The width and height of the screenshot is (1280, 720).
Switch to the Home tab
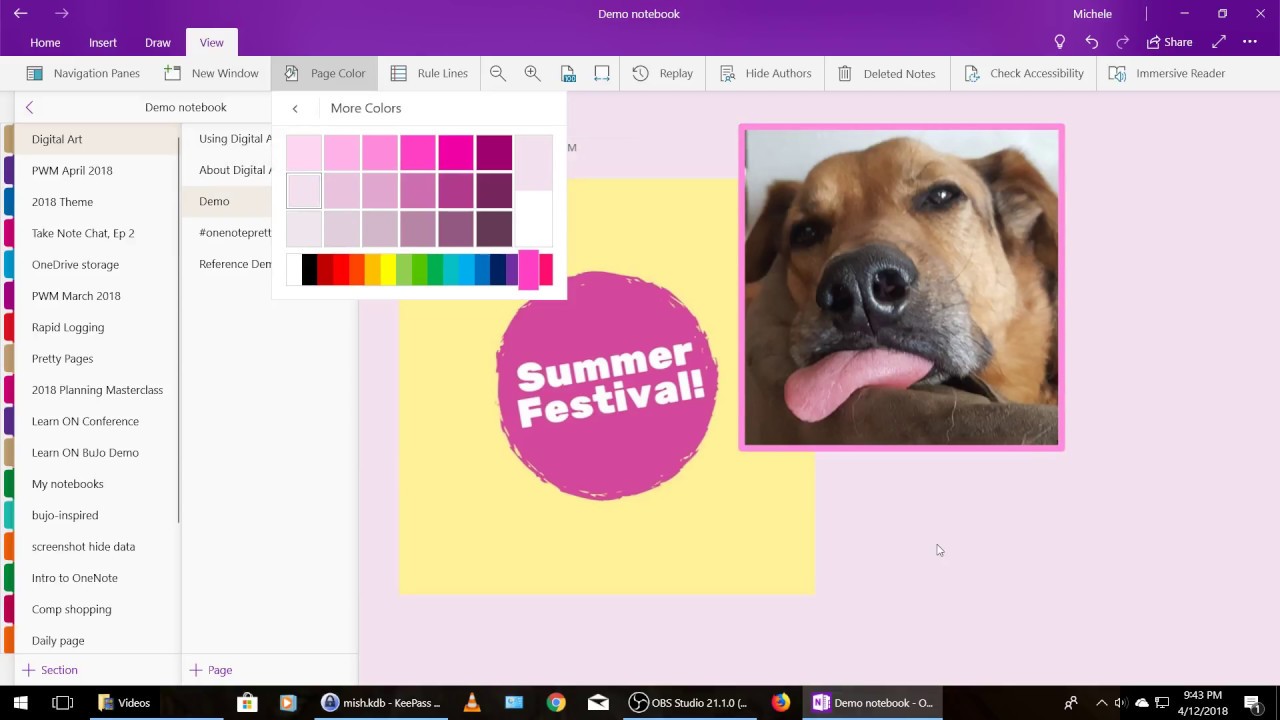[x=45, y=42]
